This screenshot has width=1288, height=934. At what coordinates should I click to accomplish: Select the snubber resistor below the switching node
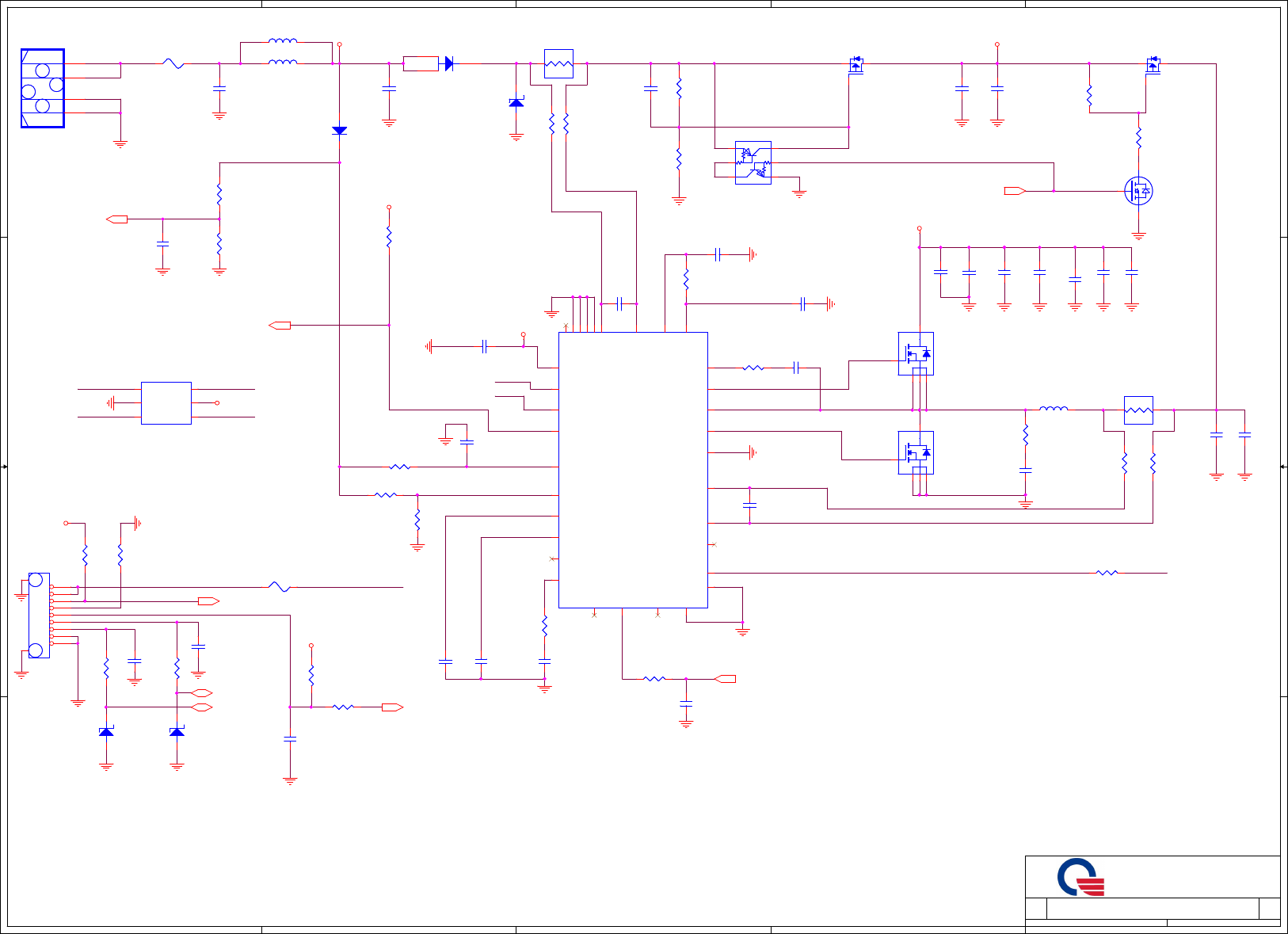pyautogui.click(x=1025, y=435)
